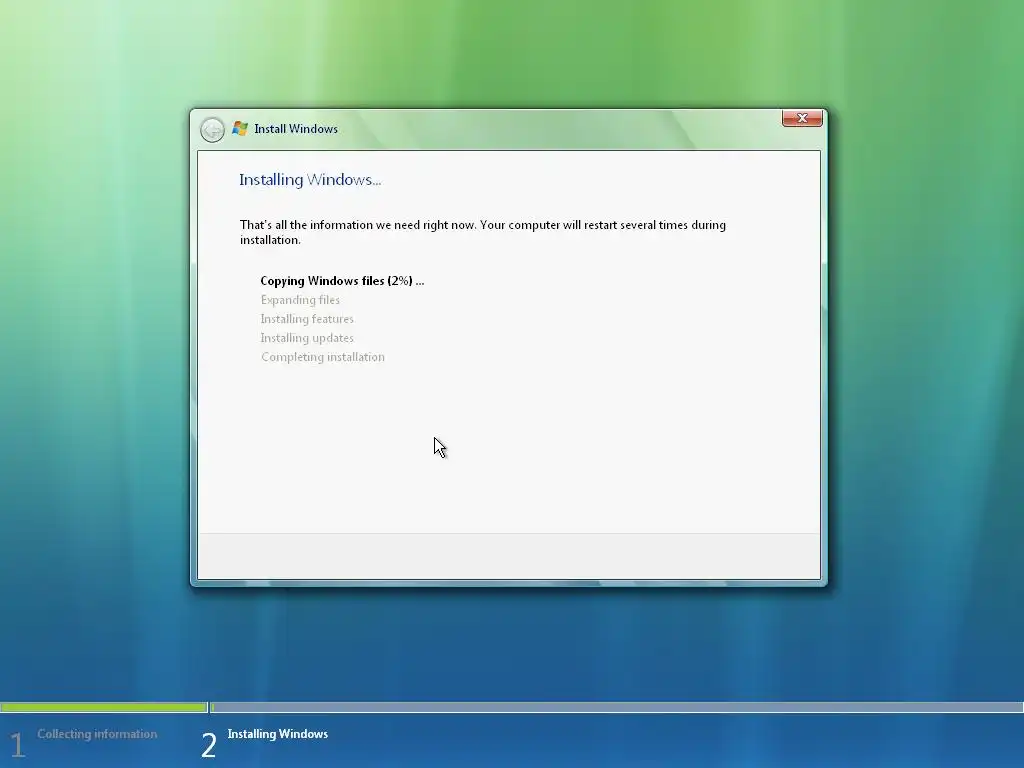The width and height of the screenshot is (1024, 768).
Task: Close the Install Windows dialog
Action: [802, 118]
